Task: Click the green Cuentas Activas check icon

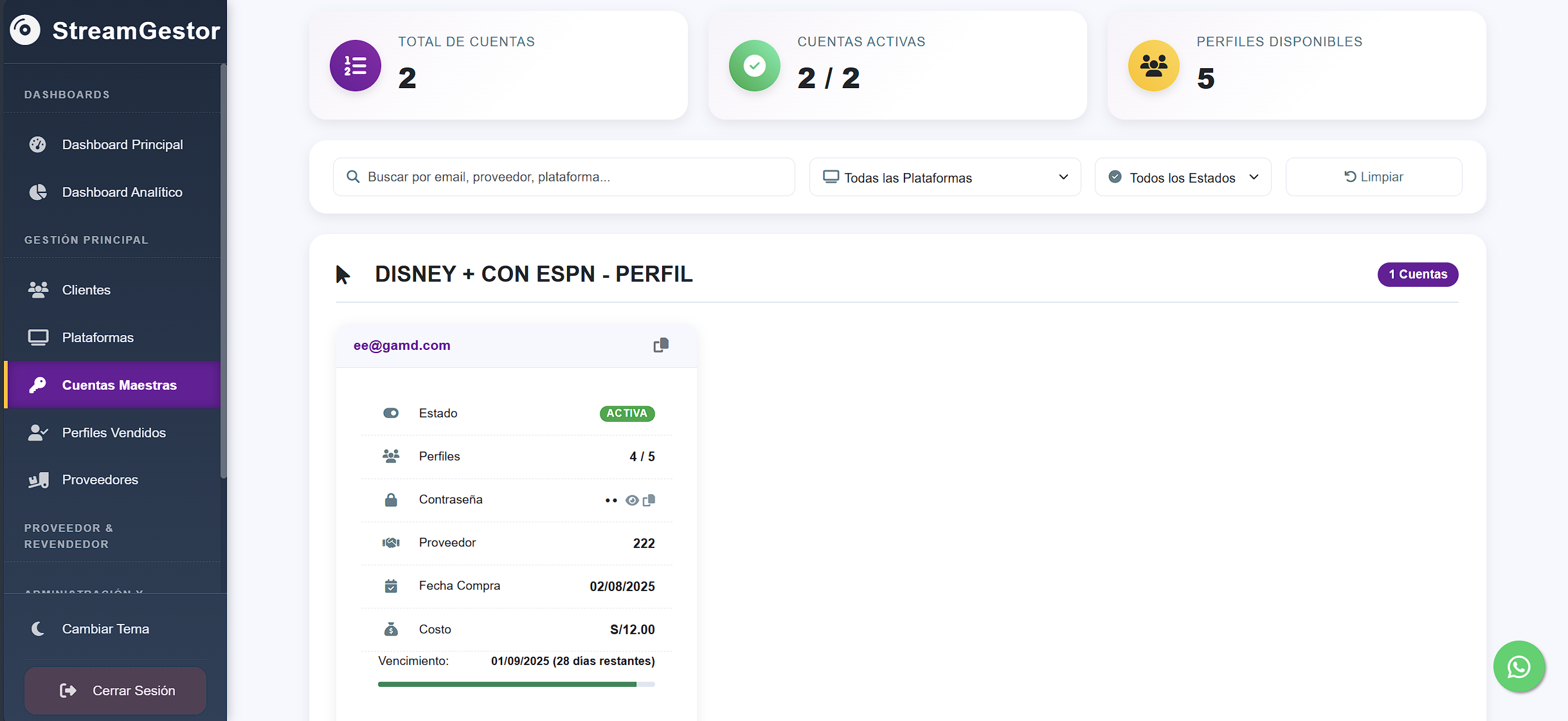Action: 755,66
